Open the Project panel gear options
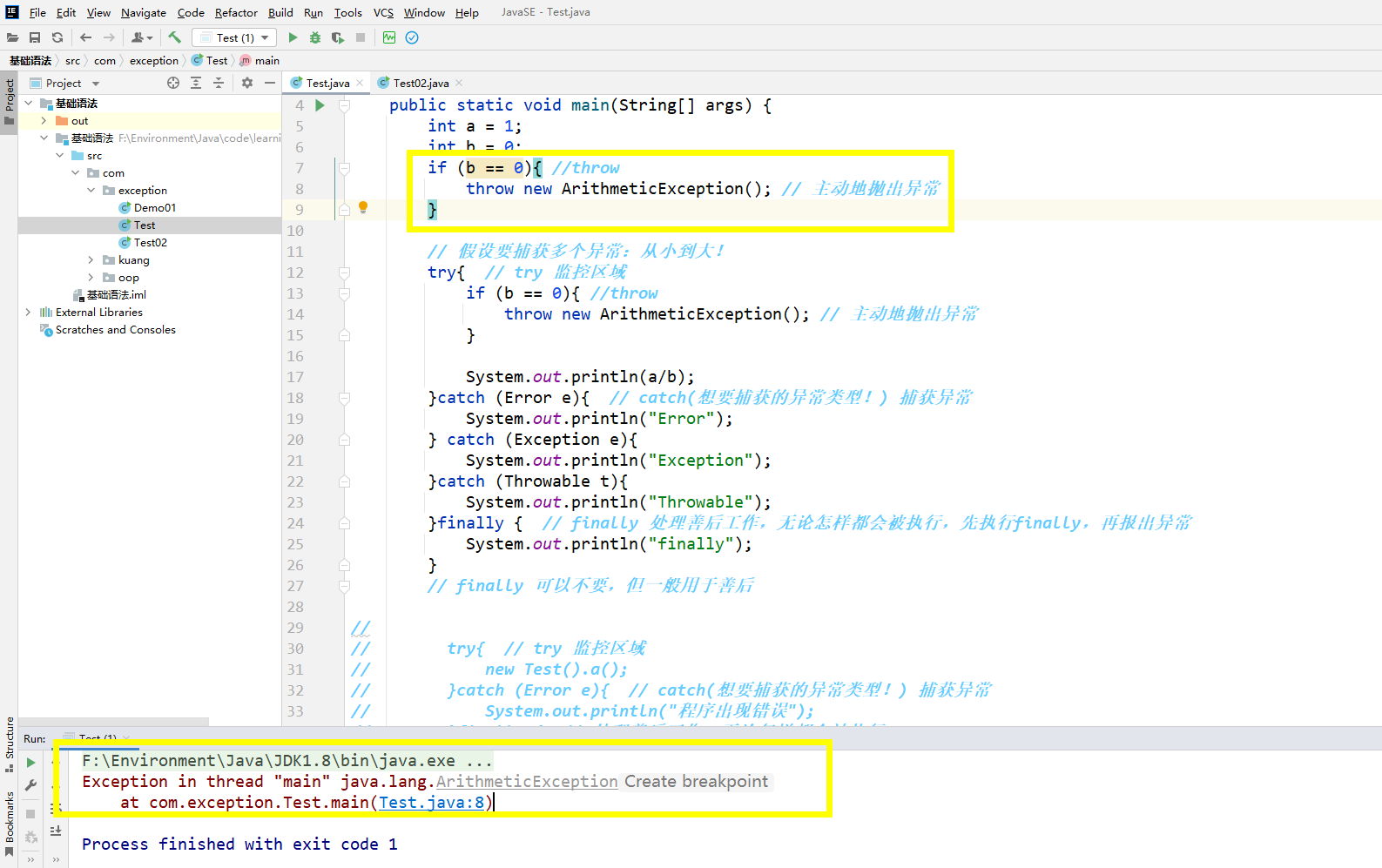The image size is (1382, 868). [x=247, y=83]
